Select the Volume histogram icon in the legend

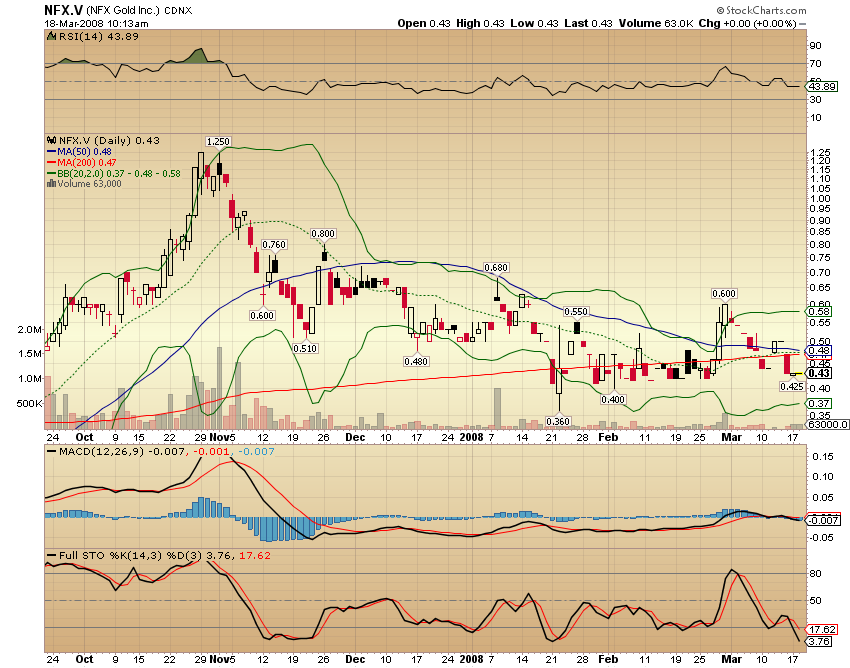point(50,185)
